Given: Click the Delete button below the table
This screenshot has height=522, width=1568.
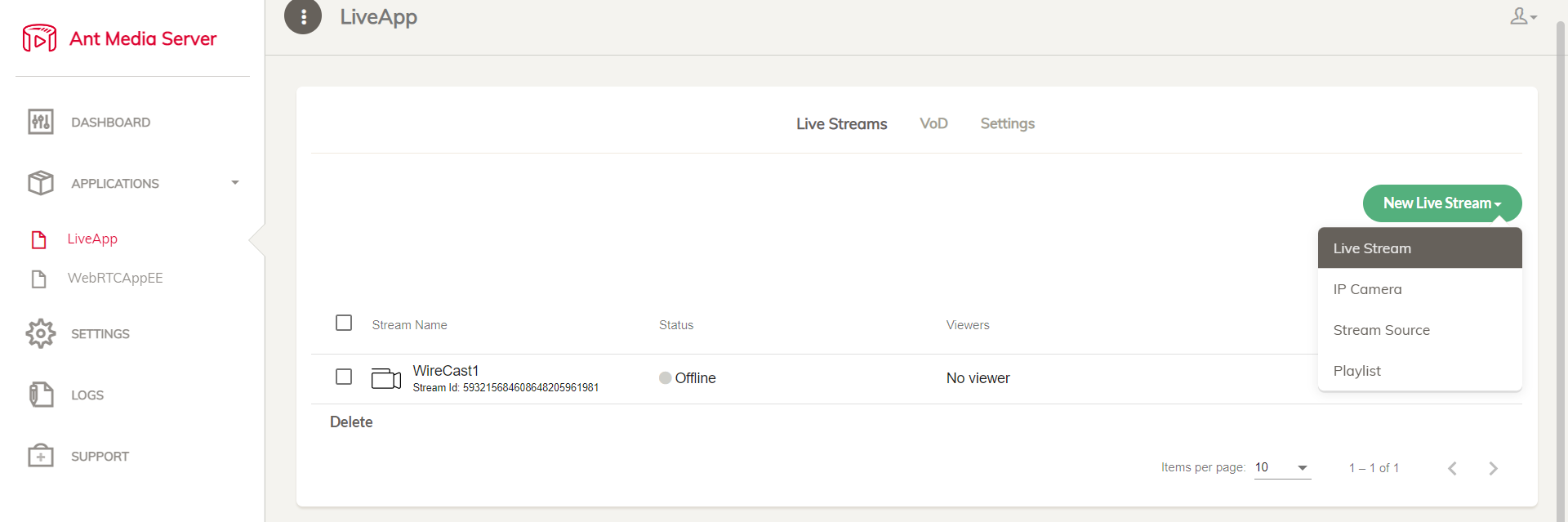Looking at the screenshot, I should [x=351, y=422].
